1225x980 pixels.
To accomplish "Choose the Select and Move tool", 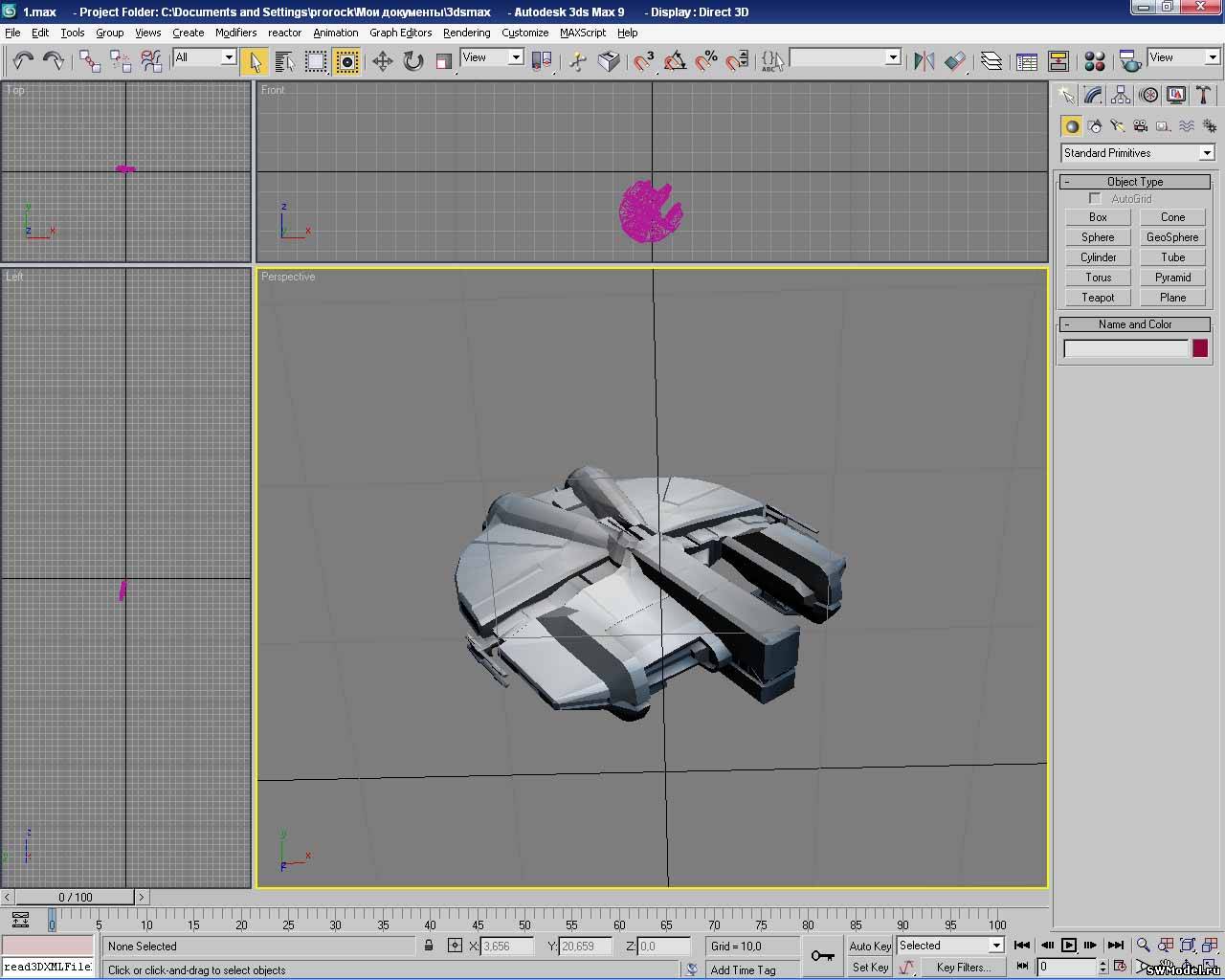I will point(382,61).
